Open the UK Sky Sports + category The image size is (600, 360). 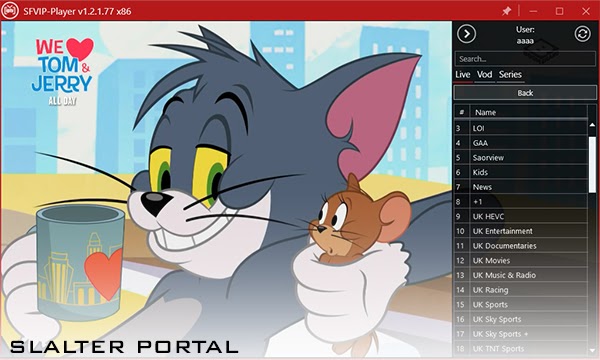(521, 334)
